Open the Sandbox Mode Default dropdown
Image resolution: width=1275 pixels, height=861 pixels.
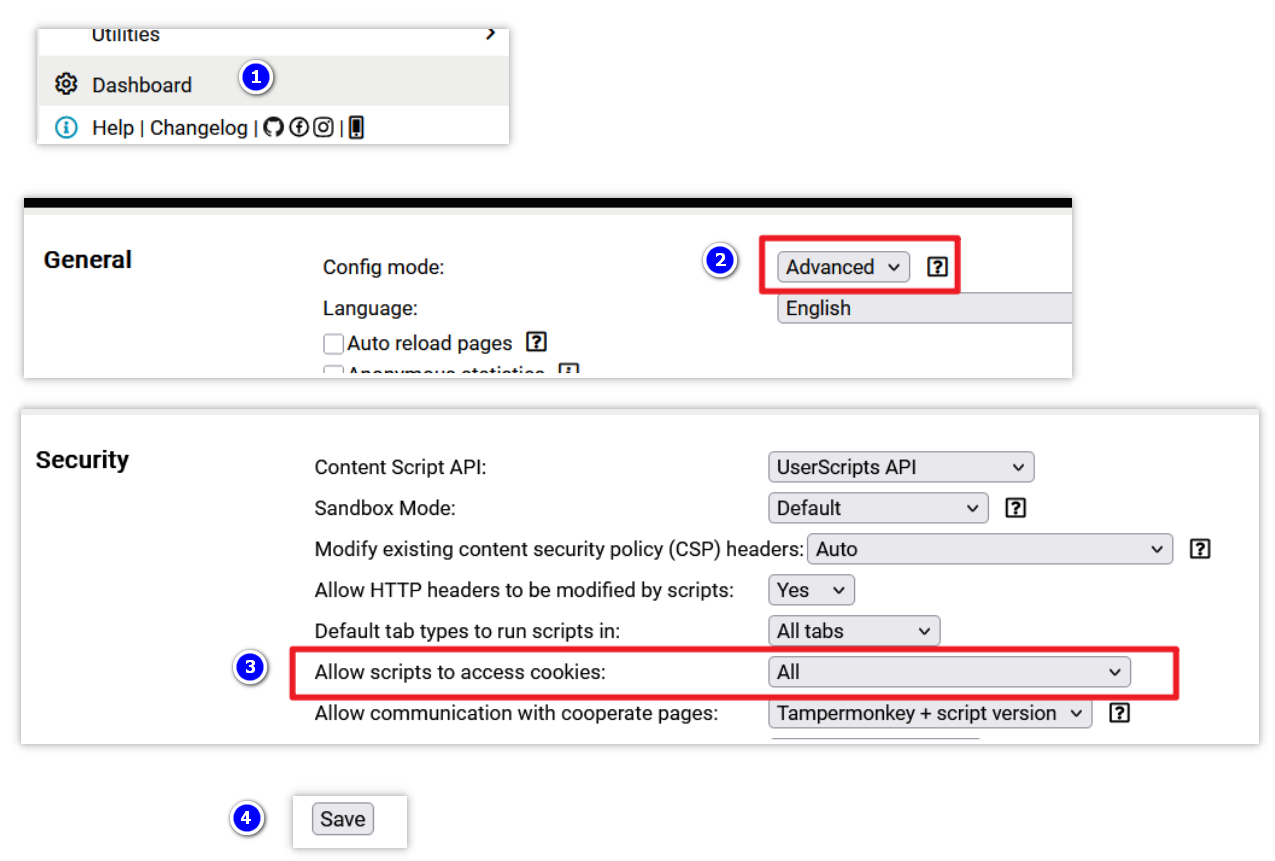coord(879,508)
